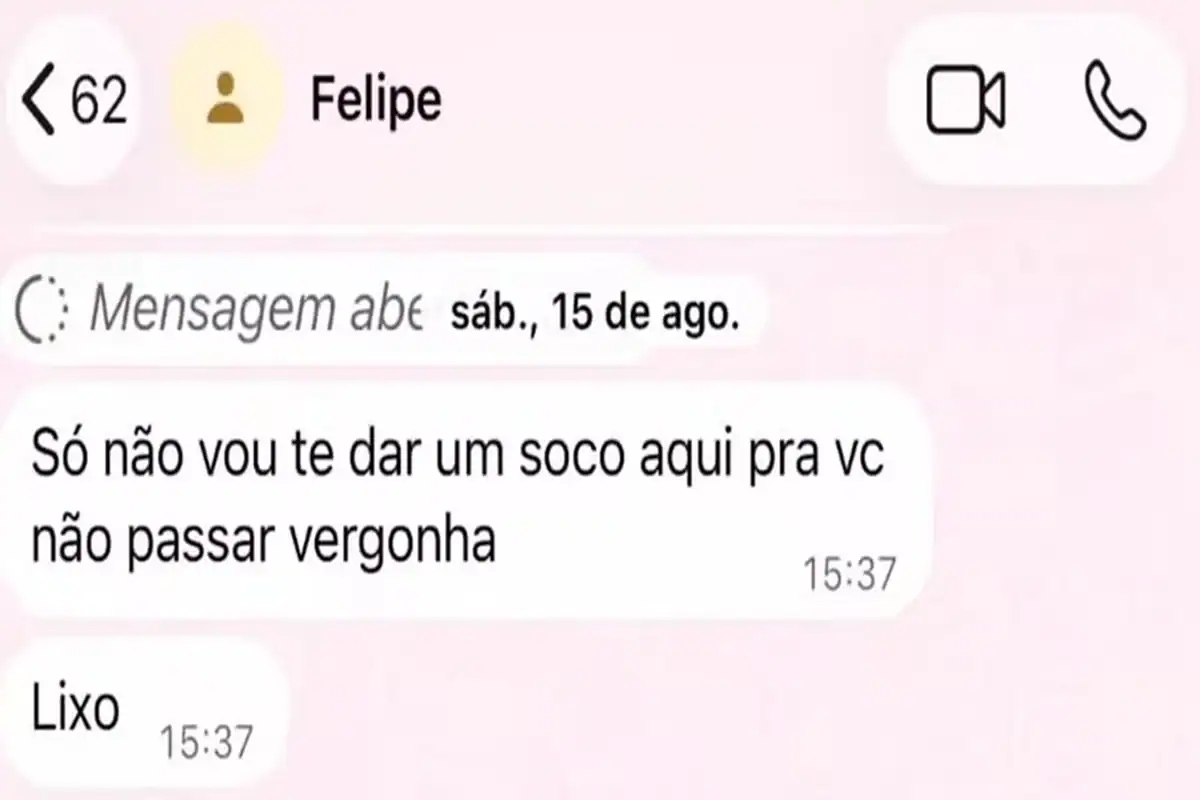The width and height of the screenshot is (1200, 800).
Task: Click the "não passar vergonha" message line
Action: point(264,544)
